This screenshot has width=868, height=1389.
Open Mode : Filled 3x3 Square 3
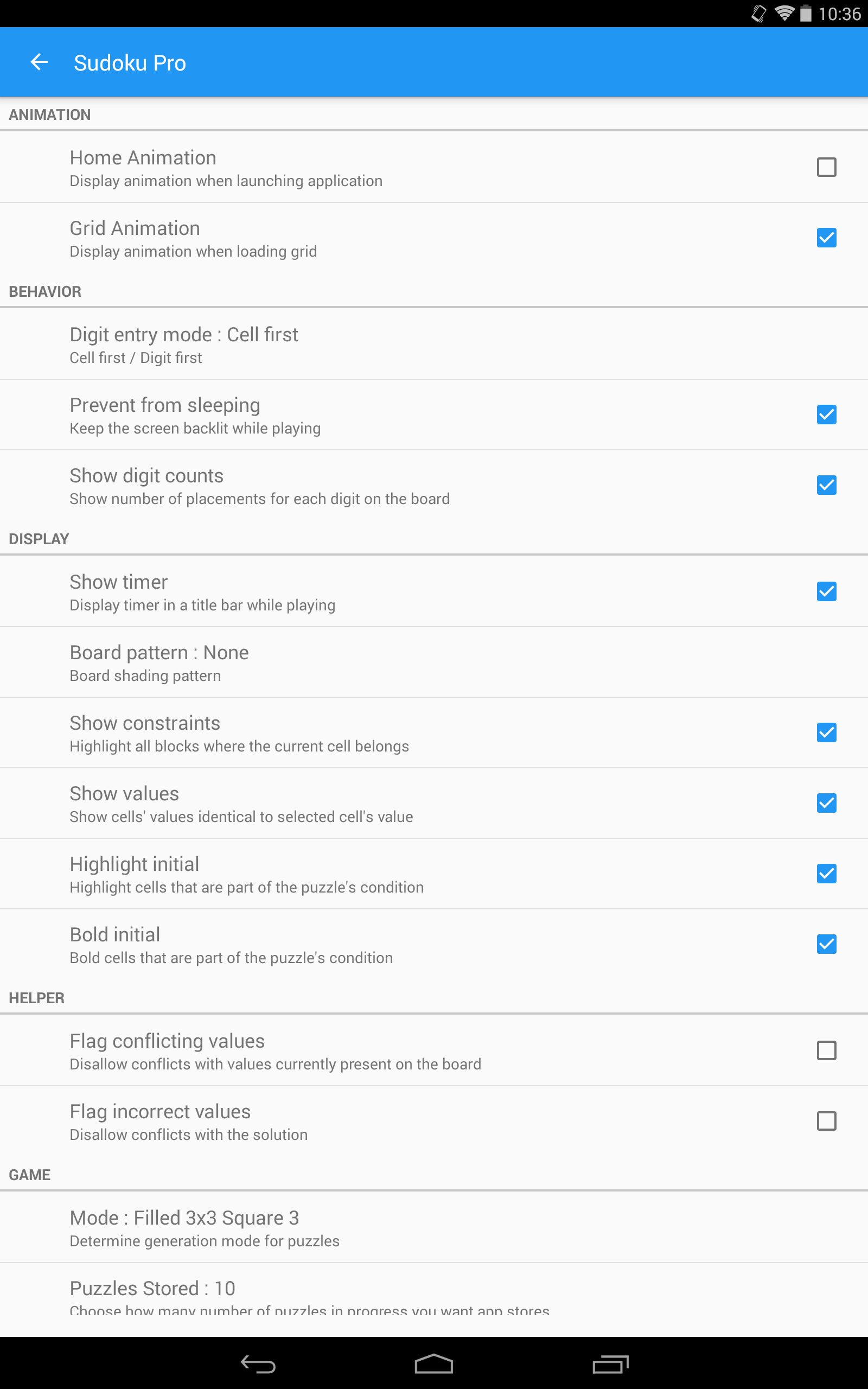click(434, 1227)
